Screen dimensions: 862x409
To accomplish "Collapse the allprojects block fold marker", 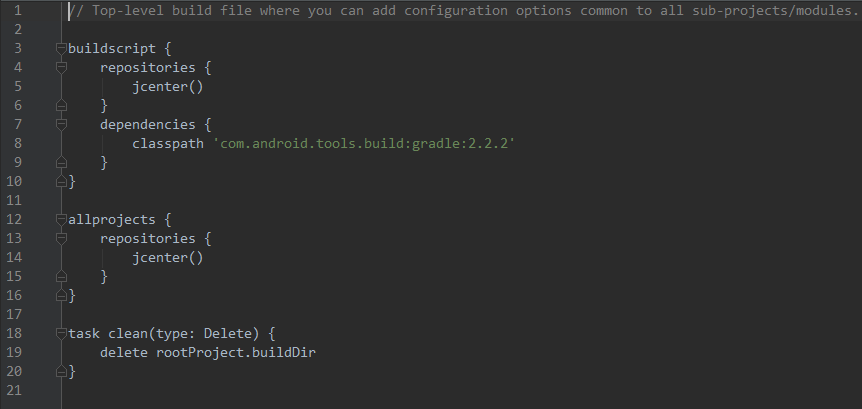I will pos(62,220).
